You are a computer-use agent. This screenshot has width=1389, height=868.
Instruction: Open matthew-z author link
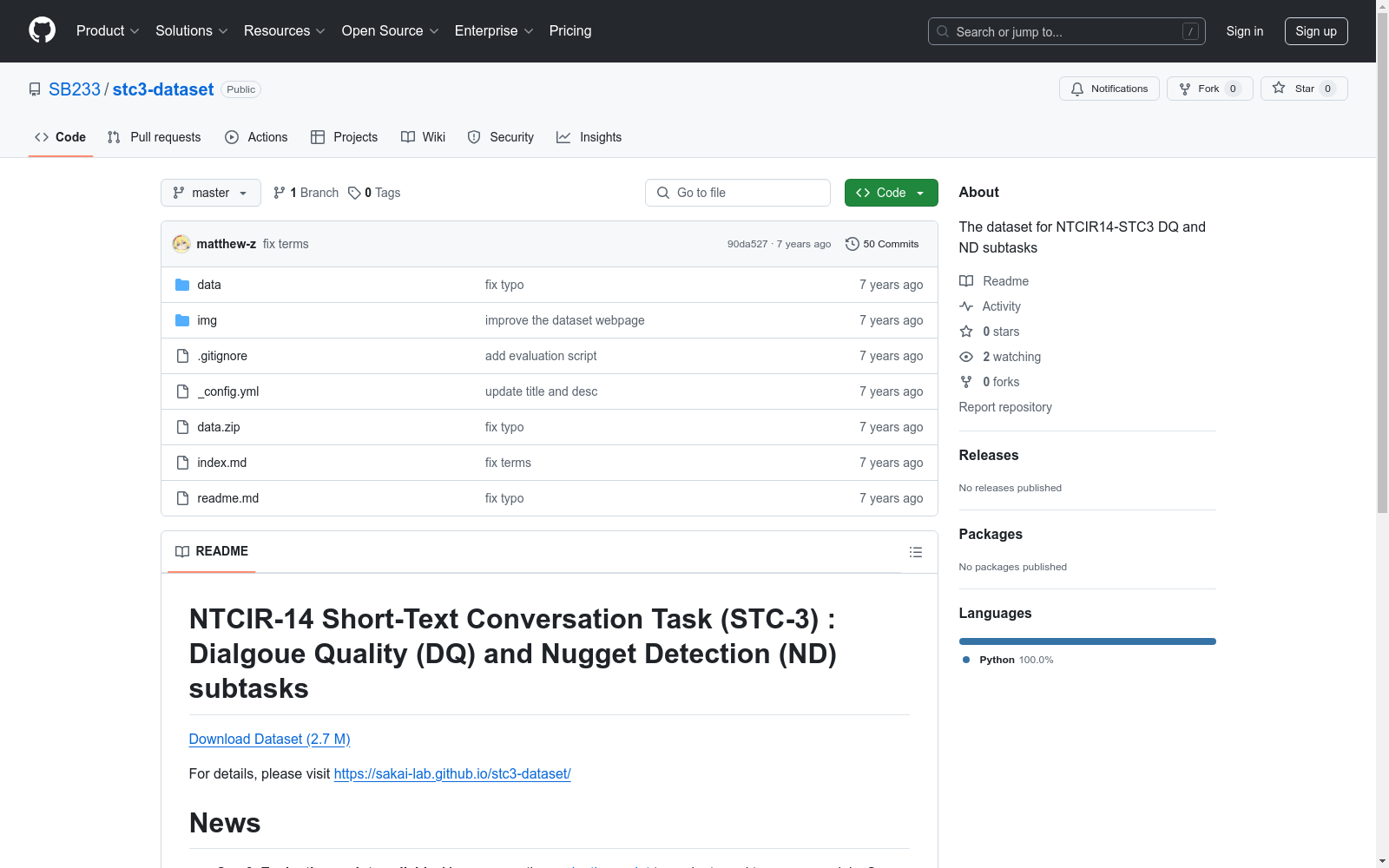227,244
